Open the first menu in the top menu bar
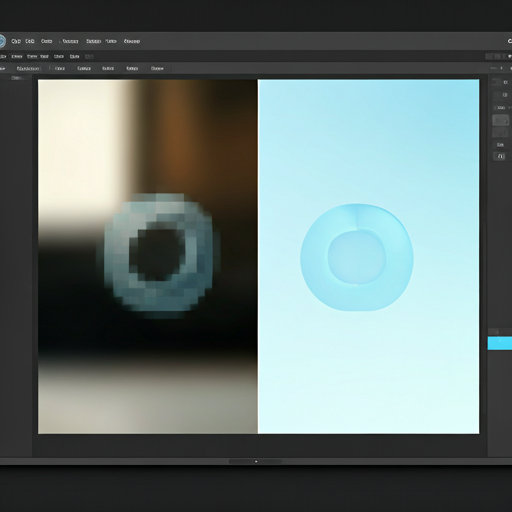The width and height of the screenshot is (512, 512). pyautogui.click(x=16, y=41)
